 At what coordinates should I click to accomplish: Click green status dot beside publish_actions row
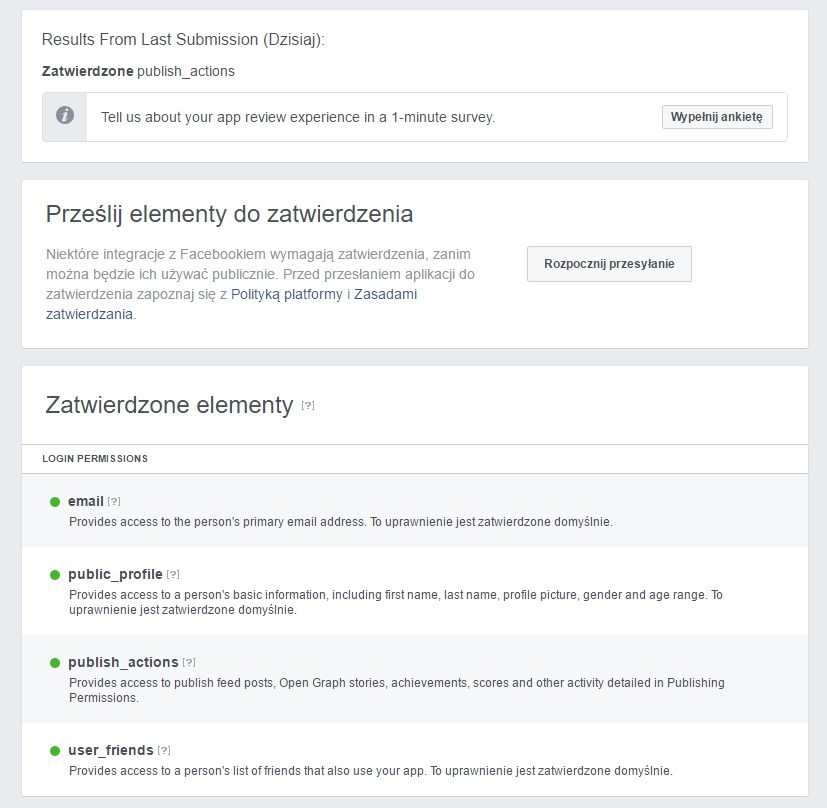point(55,663)
